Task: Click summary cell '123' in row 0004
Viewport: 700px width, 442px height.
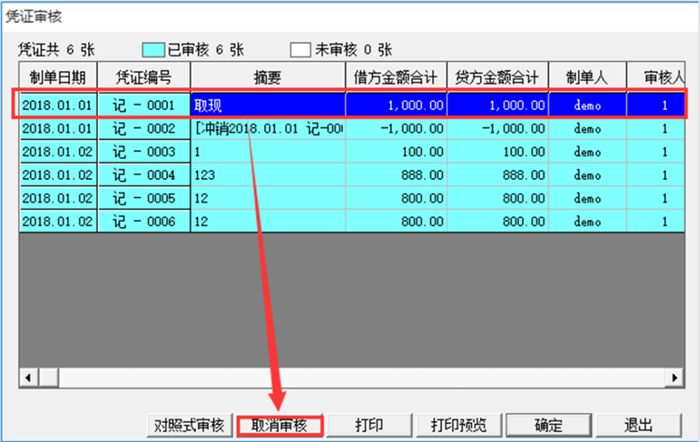Action: coord(268,175)
